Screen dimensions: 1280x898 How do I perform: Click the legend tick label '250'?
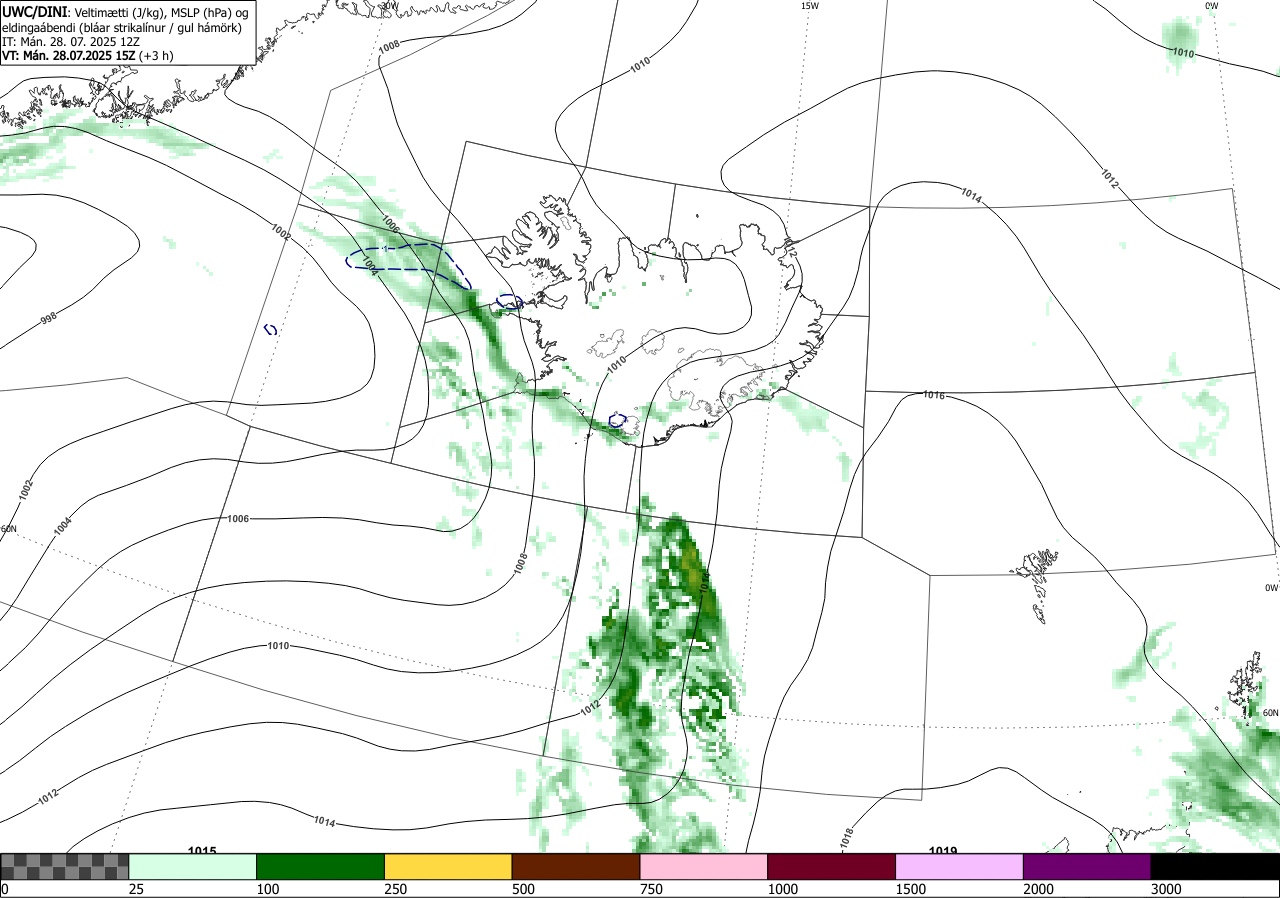coord(395,889)
